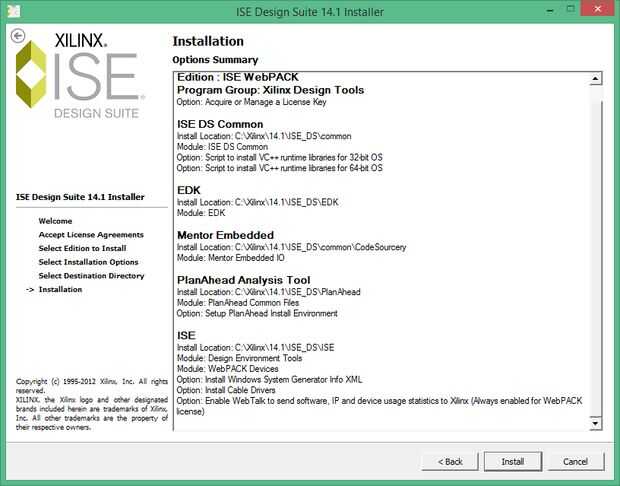
Task: Click the CodeSourcery install location line
Action: 291,247
